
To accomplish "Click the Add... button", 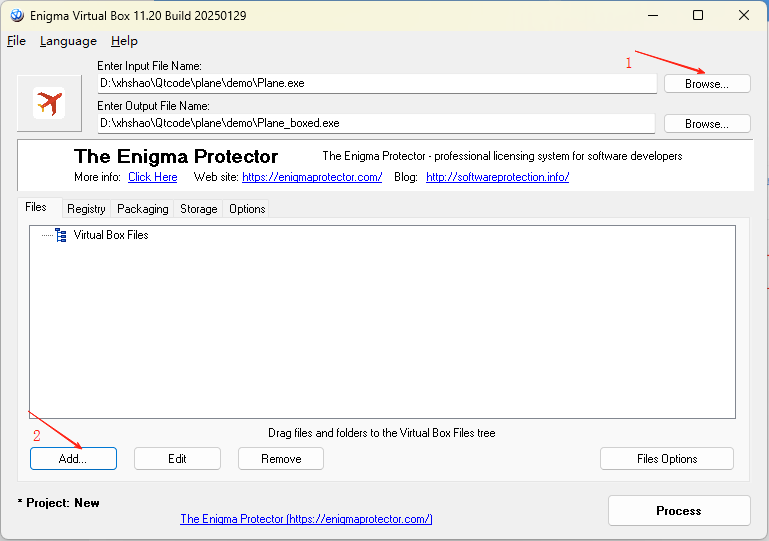I will click(73, 459).
